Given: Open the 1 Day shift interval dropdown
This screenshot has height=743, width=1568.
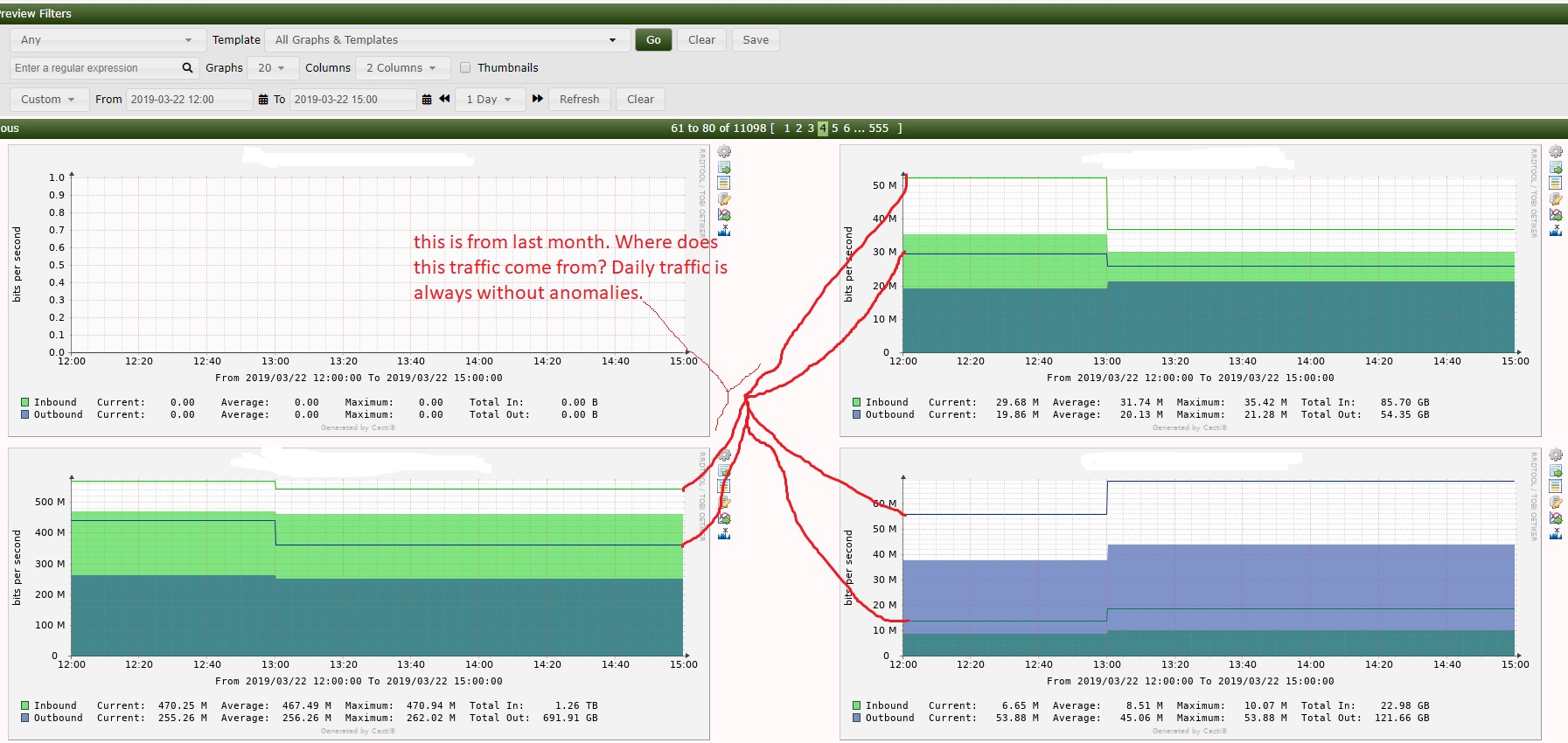Looking at the screenshot, I should [x=491, y=99].
